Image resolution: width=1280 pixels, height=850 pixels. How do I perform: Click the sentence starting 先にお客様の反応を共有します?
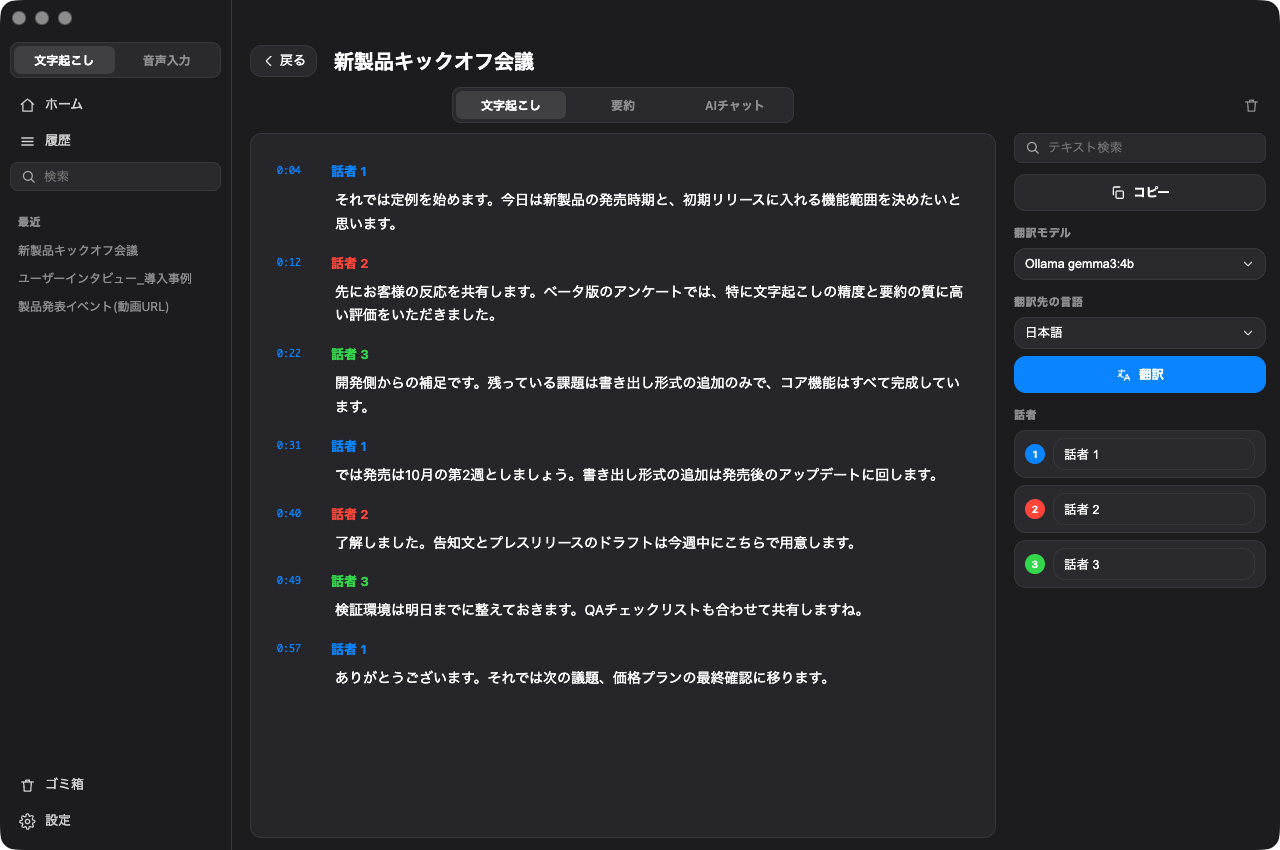pyautogui.click(x=648, y=303)
